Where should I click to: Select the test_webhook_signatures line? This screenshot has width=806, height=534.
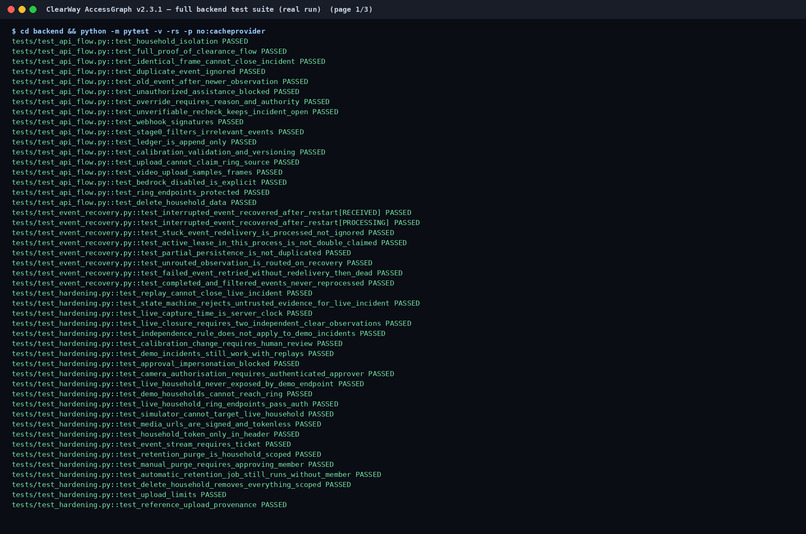click(x=128, y=122)
